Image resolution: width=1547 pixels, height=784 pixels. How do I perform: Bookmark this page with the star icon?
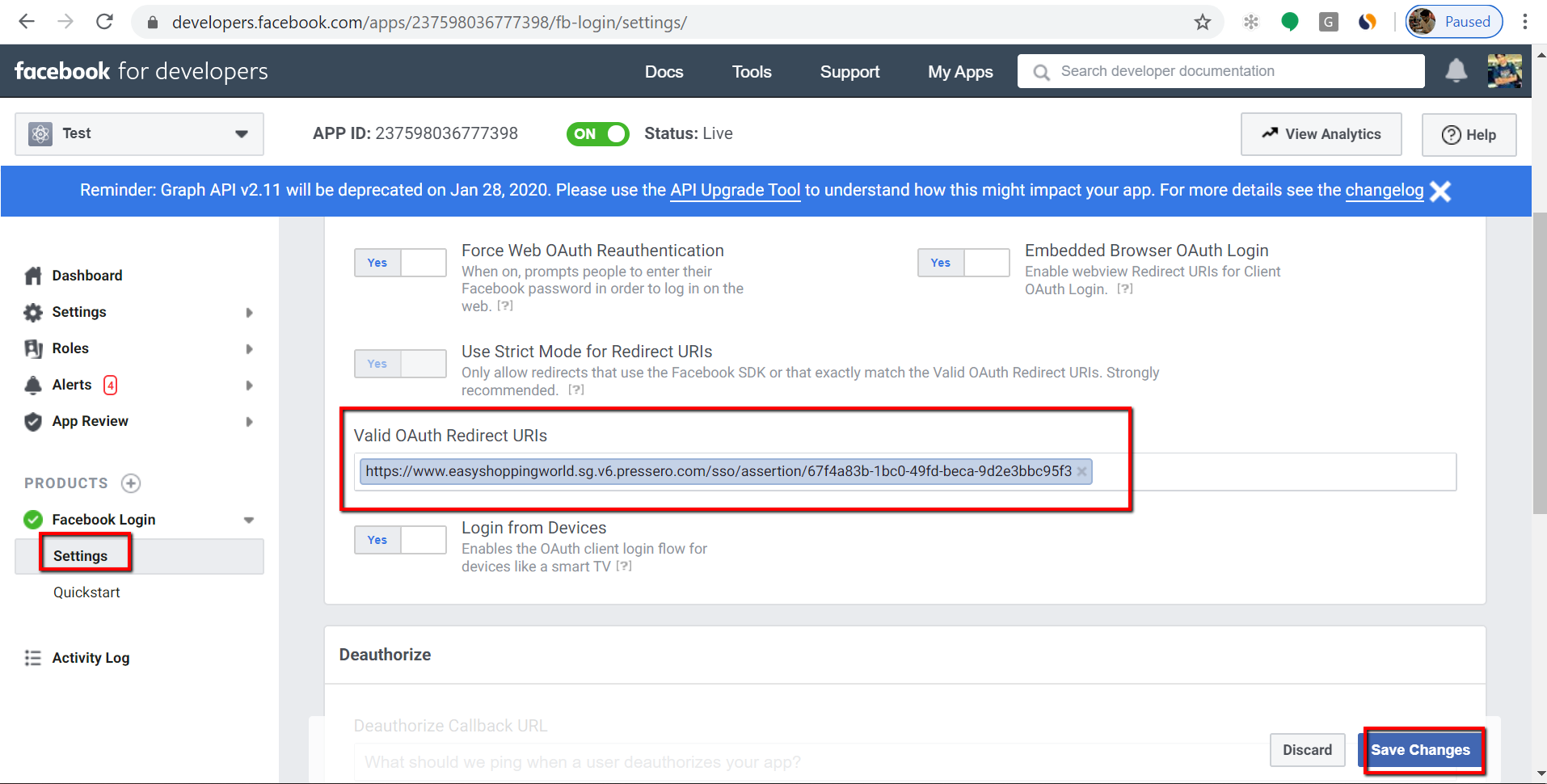coord(1203,22)
